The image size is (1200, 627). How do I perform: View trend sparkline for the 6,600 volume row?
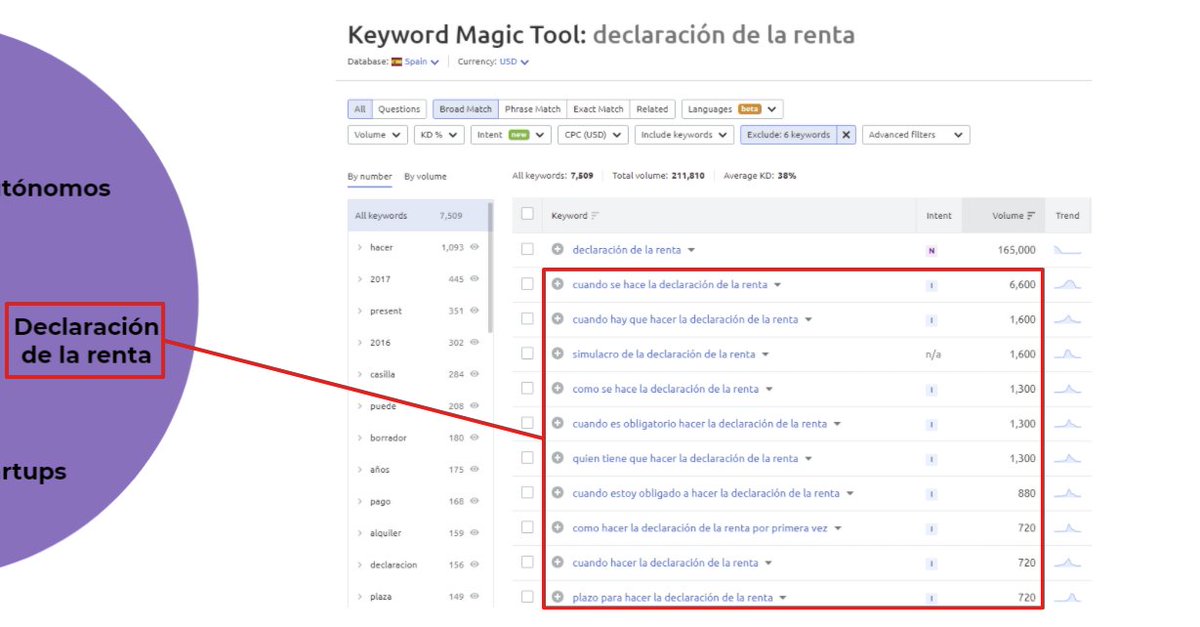coord(1068,284)
